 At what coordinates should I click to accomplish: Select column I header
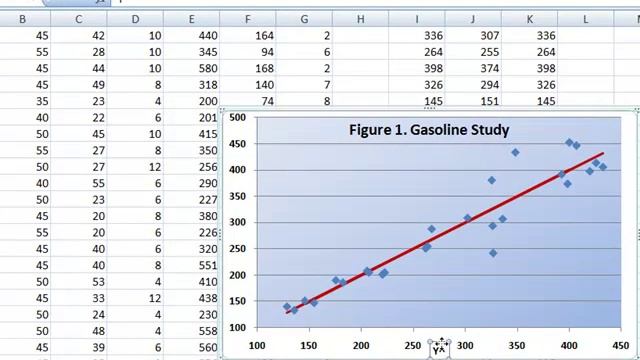point(417,19)
